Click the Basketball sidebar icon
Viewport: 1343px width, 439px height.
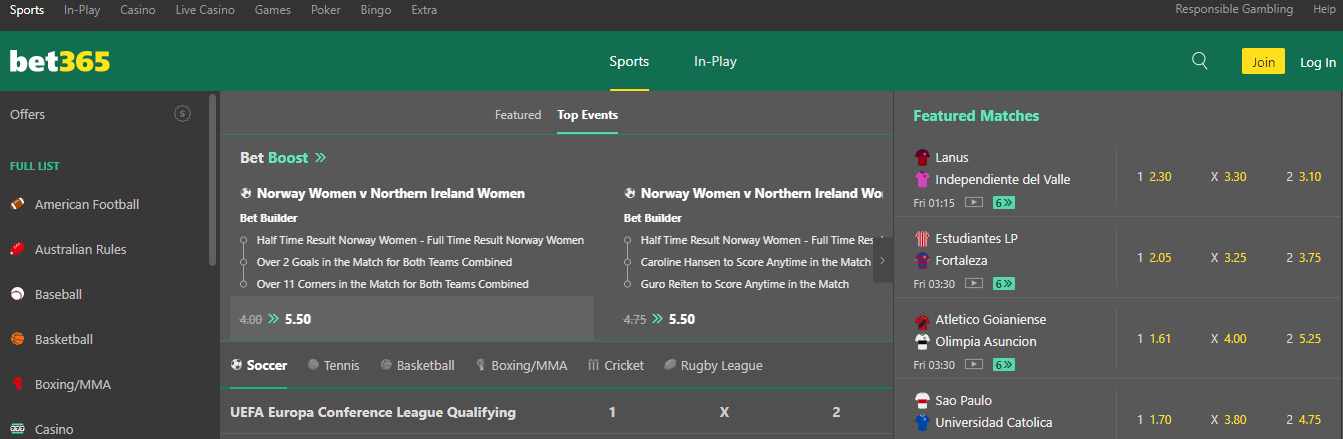pos(17,339)
